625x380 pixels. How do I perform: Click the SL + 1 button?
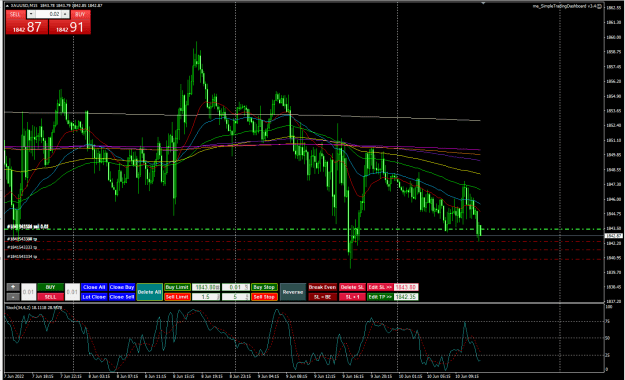pyautogui.click(x=352, y=297)
